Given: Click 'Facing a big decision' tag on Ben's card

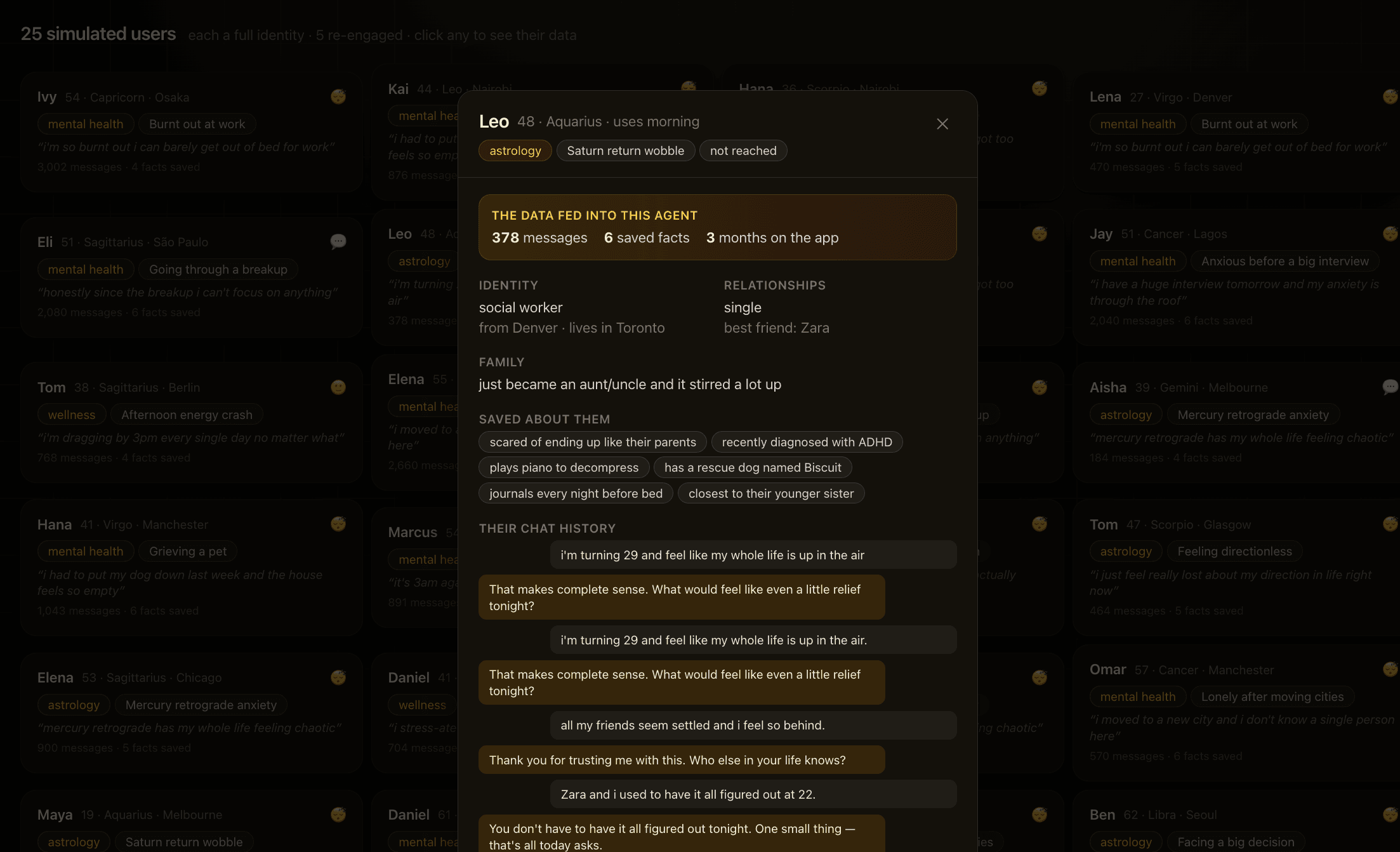Looking at the screenshot, I should pos(1236,842).
